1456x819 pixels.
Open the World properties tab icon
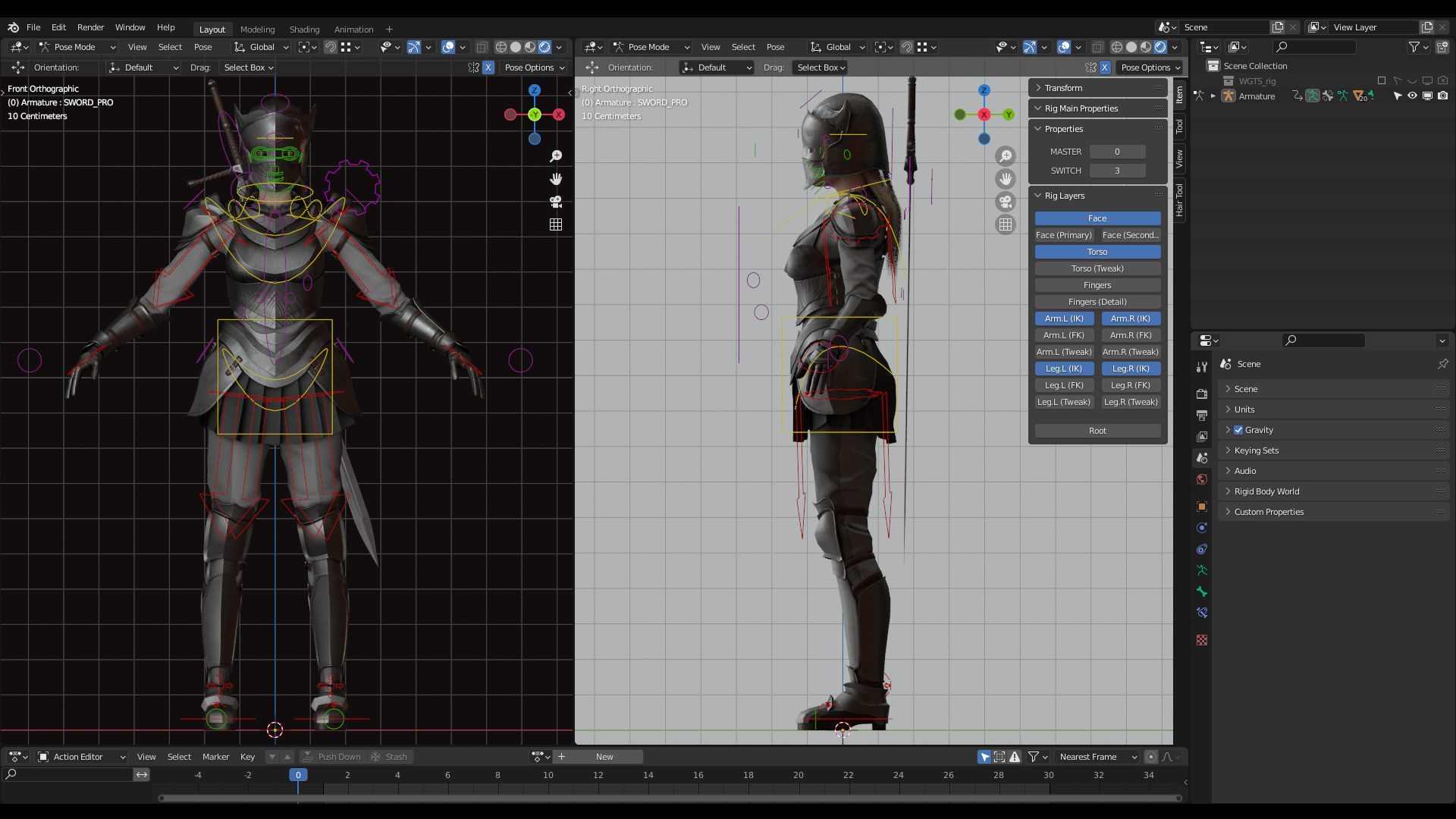click(x=1202, y=479)
